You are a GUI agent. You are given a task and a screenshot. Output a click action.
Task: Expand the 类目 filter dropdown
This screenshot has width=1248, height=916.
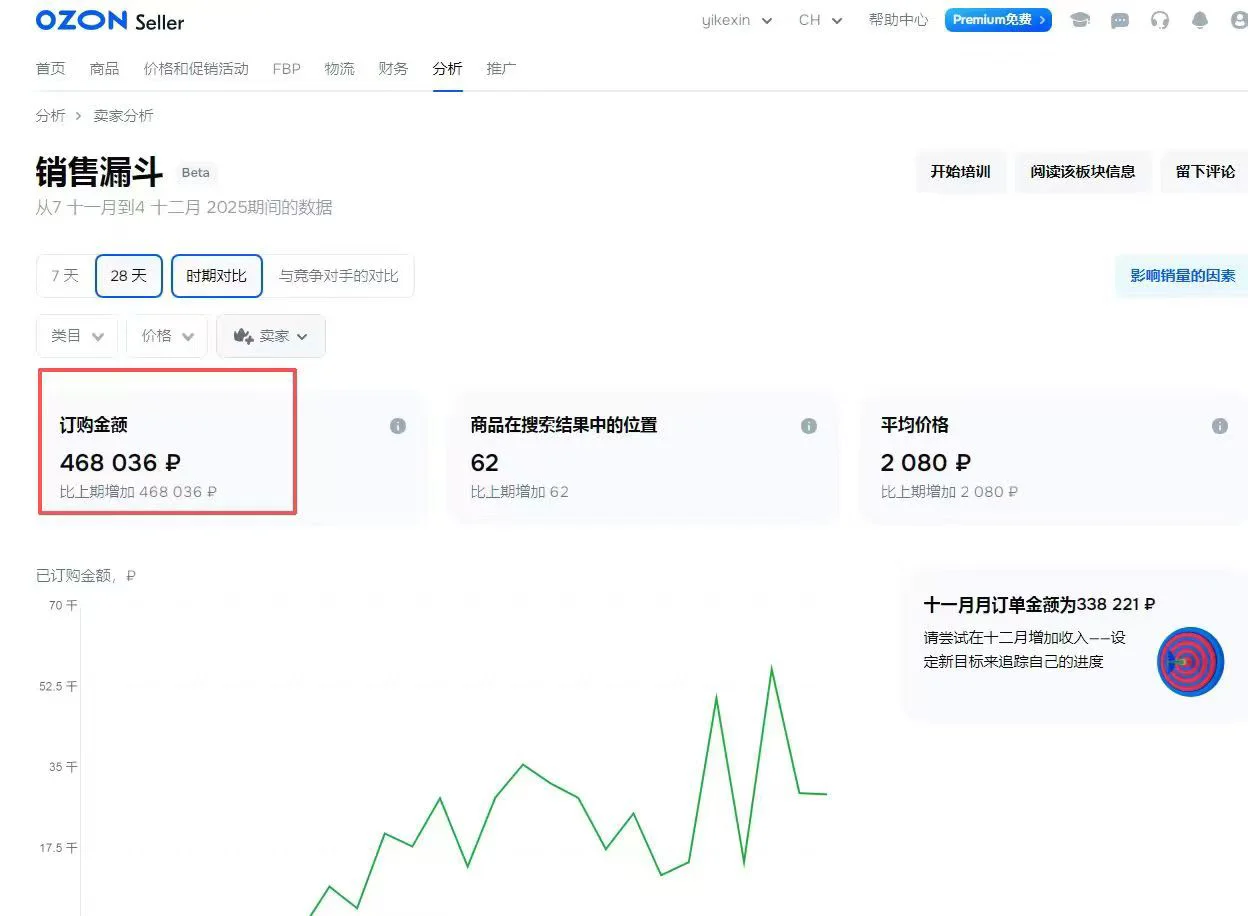point(76,336)
